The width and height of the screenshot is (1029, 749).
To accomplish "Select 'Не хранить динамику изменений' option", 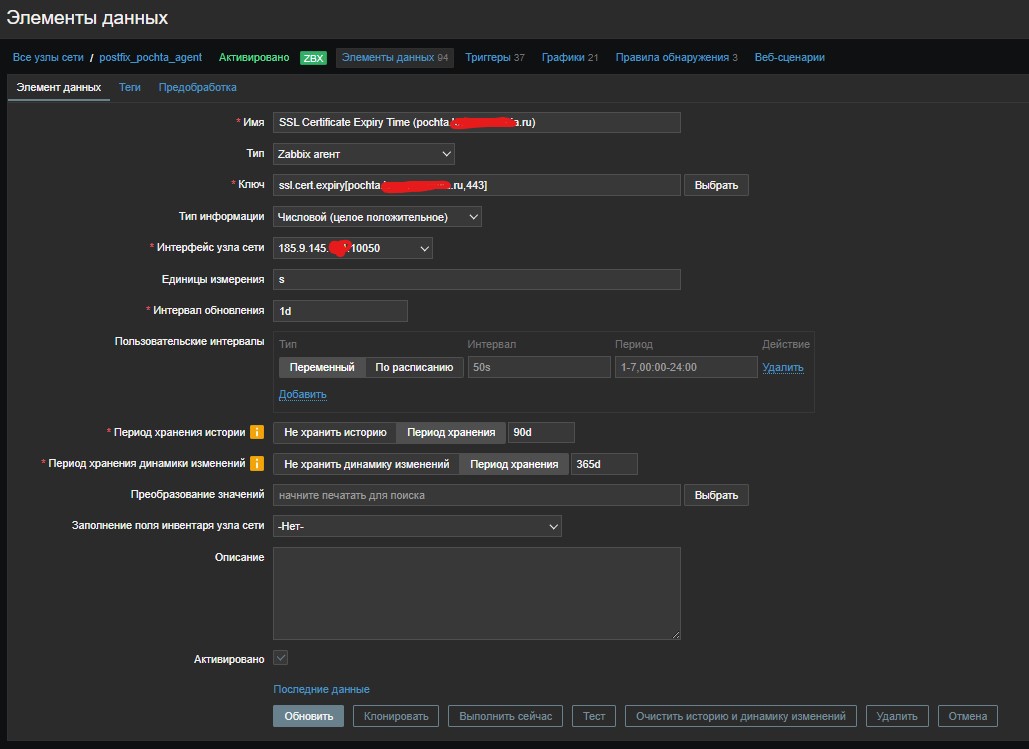I will click(366, 464).
